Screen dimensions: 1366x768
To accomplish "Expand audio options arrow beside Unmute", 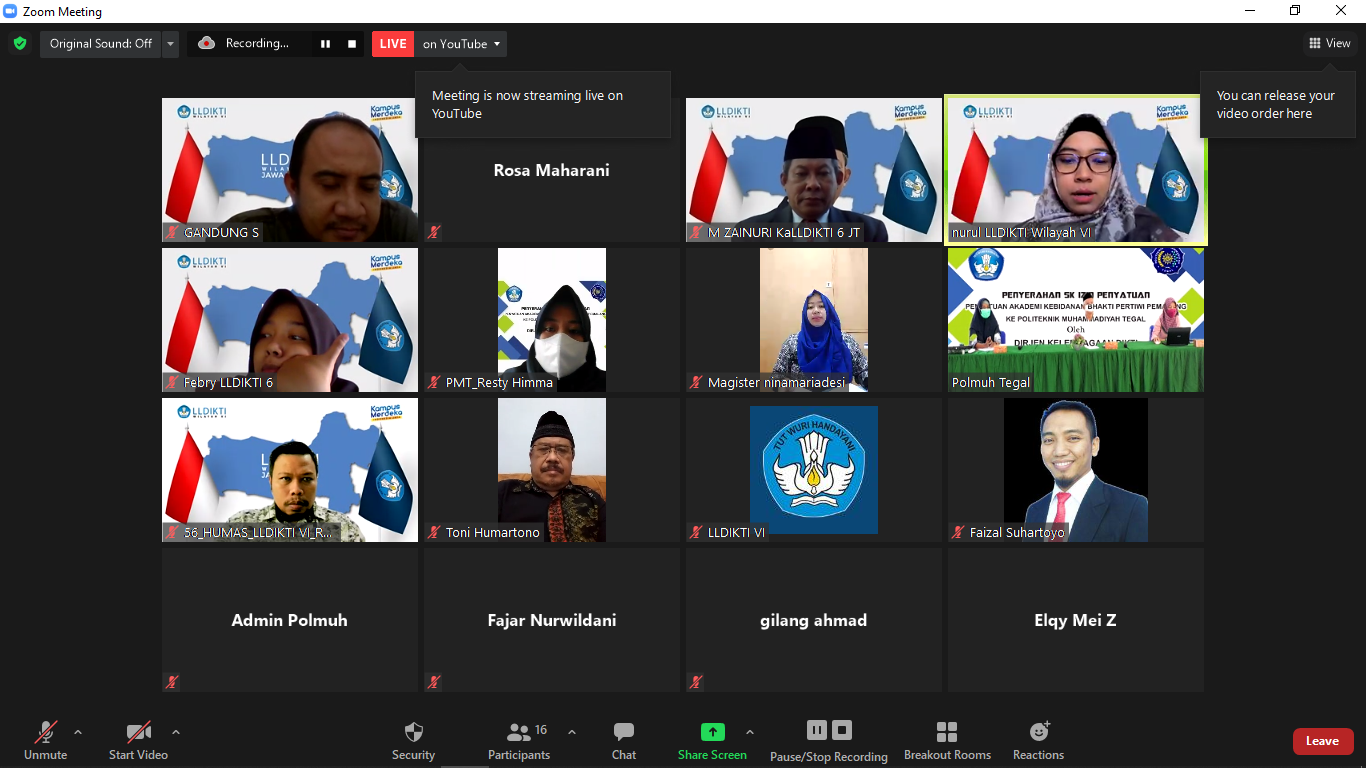I will [78, 732].
